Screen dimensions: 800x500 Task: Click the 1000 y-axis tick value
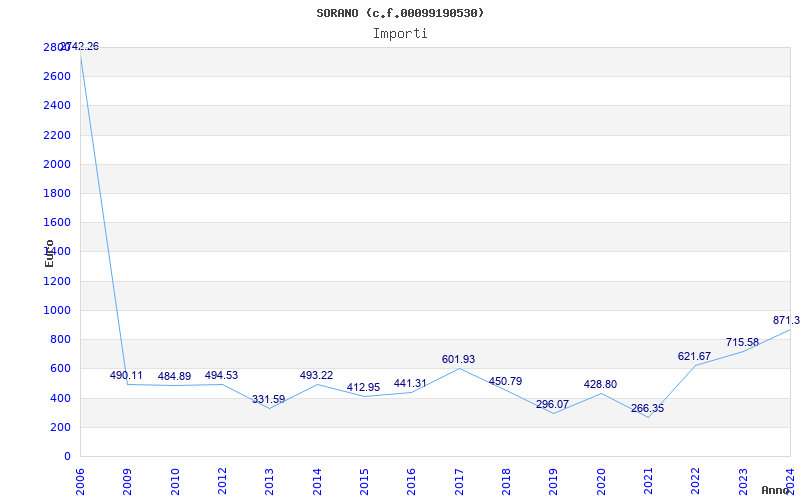tap(57, 310)
